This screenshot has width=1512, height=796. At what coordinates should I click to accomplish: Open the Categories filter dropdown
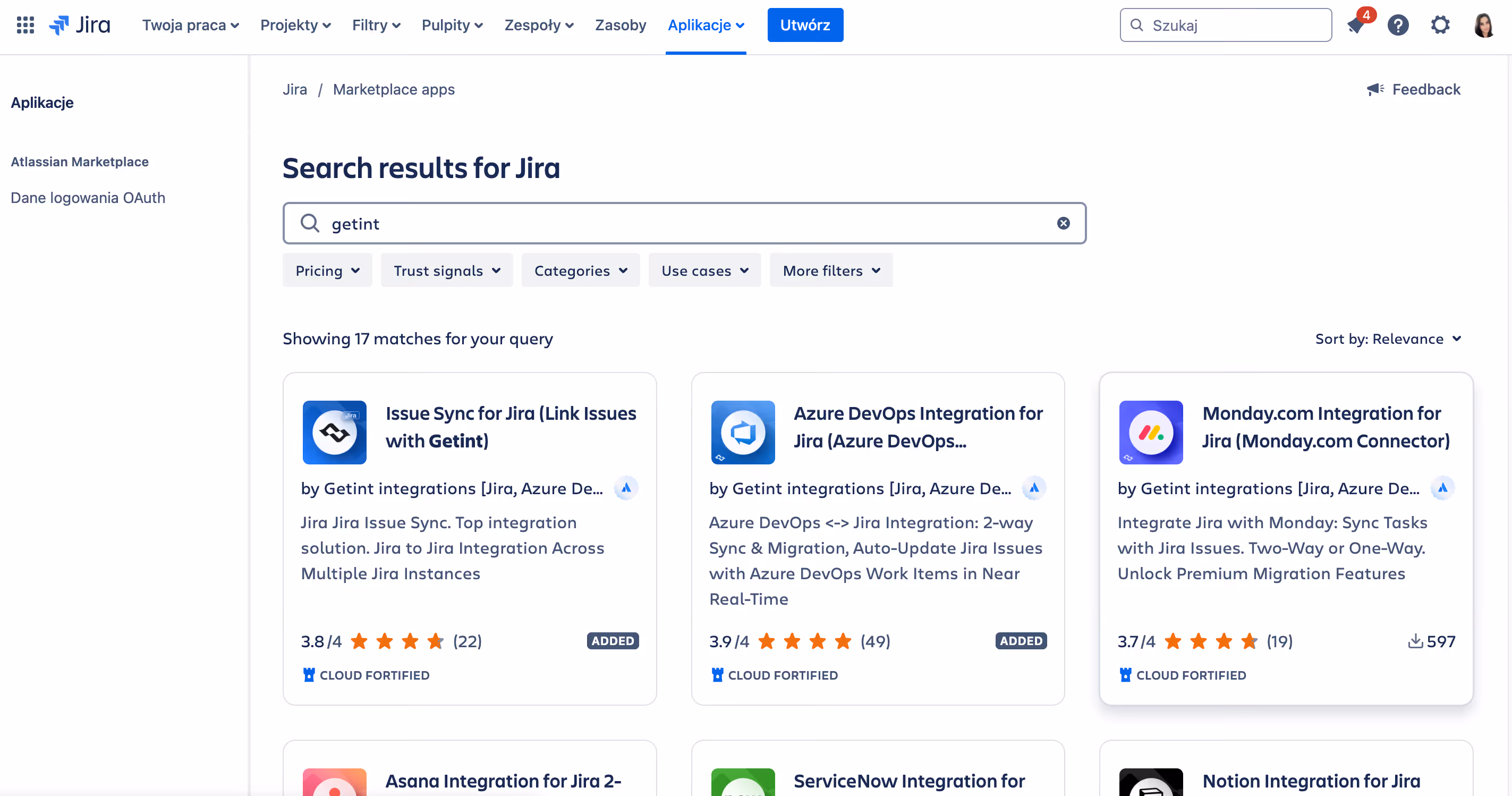581,270
